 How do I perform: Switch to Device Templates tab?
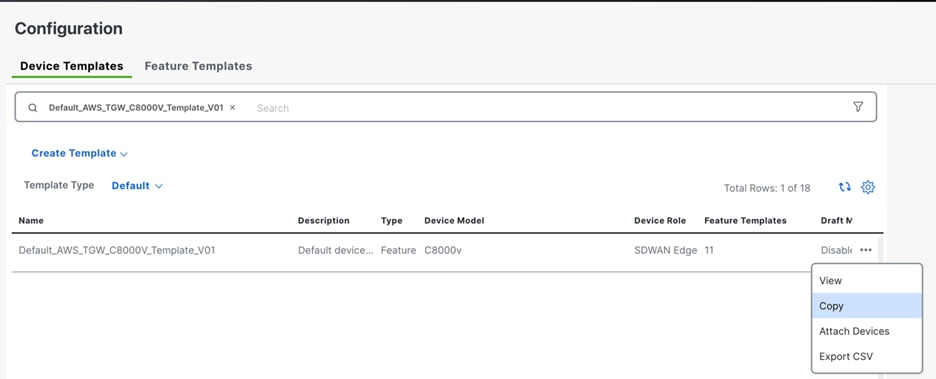[x=72, y=66]
